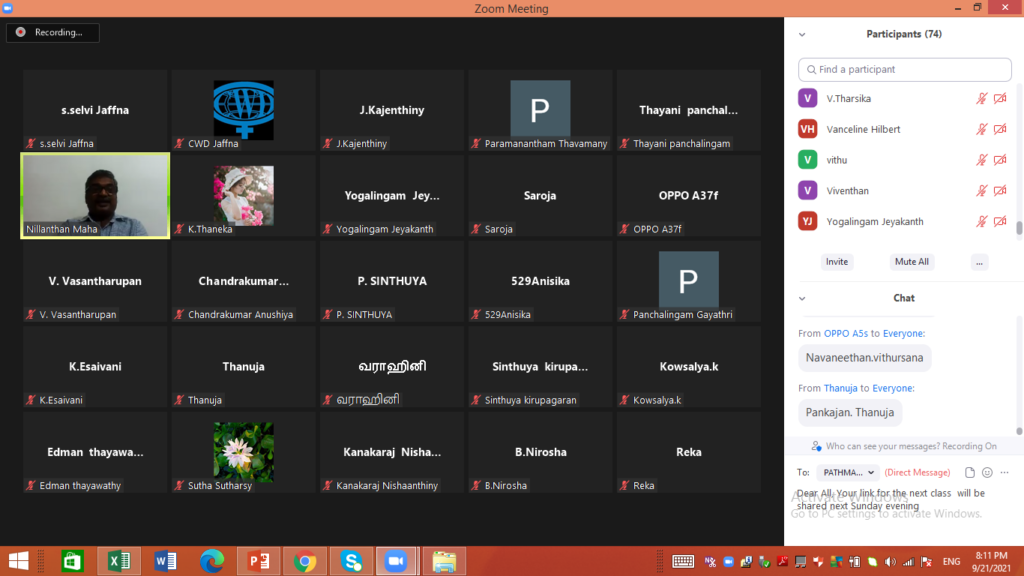Toggle Viventhan's video camera icon
The image size is (1024, 576).
pyautogui.click(x=1000, y=191)
